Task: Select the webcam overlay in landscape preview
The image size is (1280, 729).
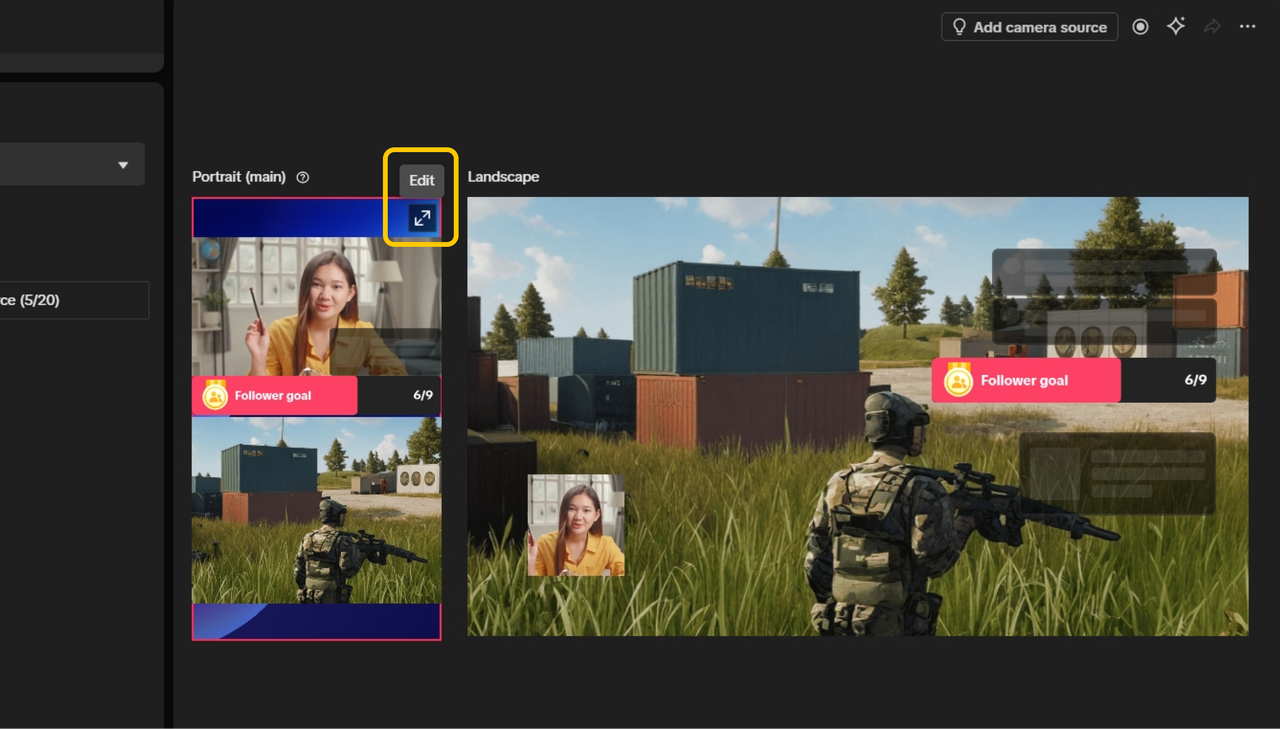Action: [x=576, y=525]
